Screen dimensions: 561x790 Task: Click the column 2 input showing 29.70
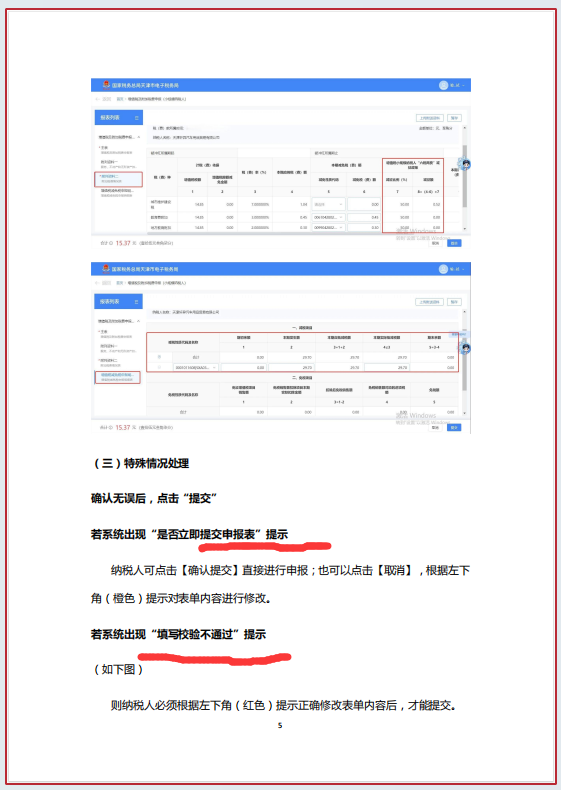(x=291, y=368)
